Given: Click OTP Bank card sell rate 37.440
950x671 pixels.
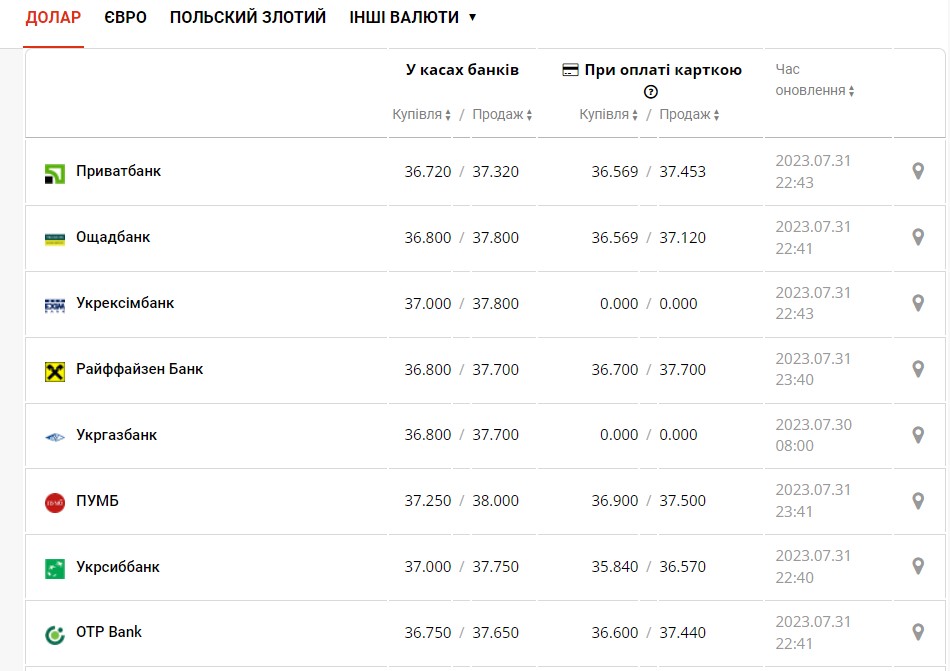Looking at the screenshot, I should click(x=682, y=633).
